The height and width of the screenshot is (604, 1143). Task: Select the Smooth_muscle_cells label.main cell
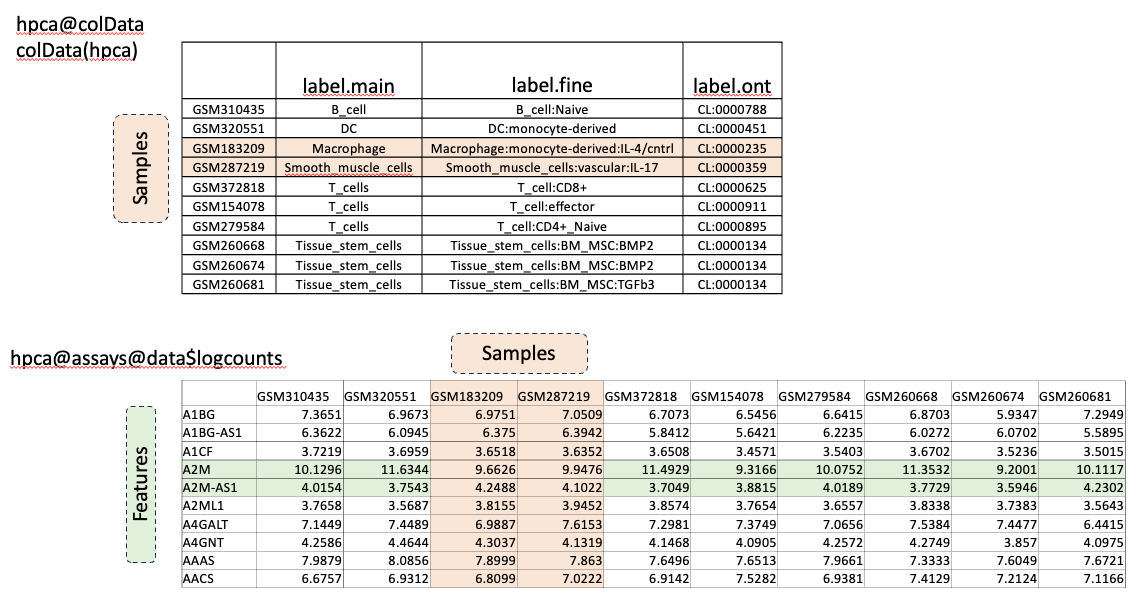point(349,167)
